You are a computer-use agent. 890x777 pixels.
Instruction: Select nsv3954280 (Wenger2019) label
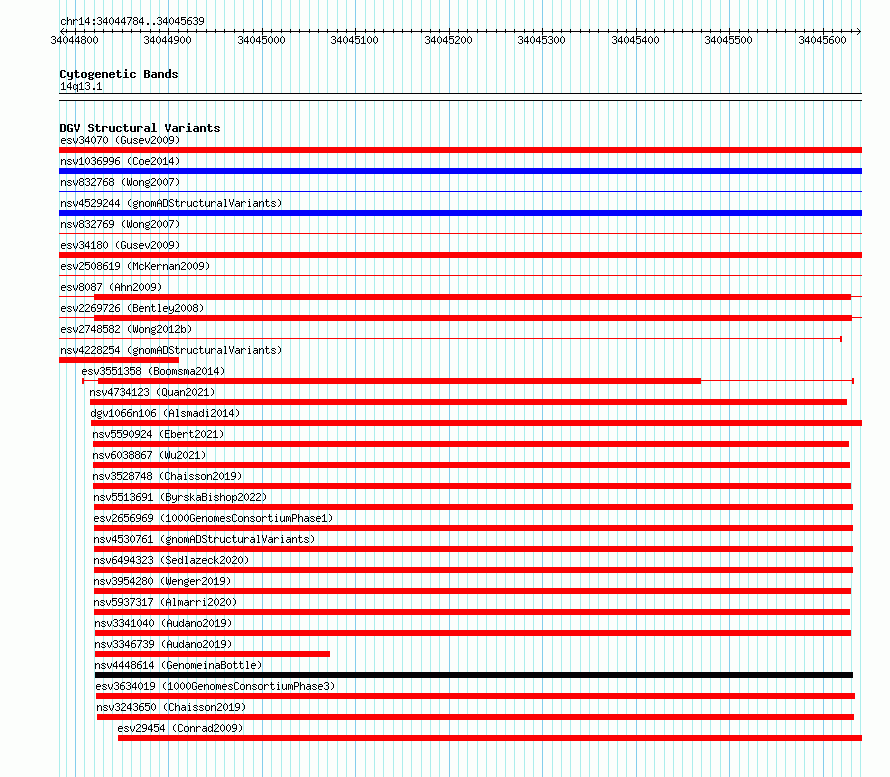pyautogui.click(x=162, y=581)
